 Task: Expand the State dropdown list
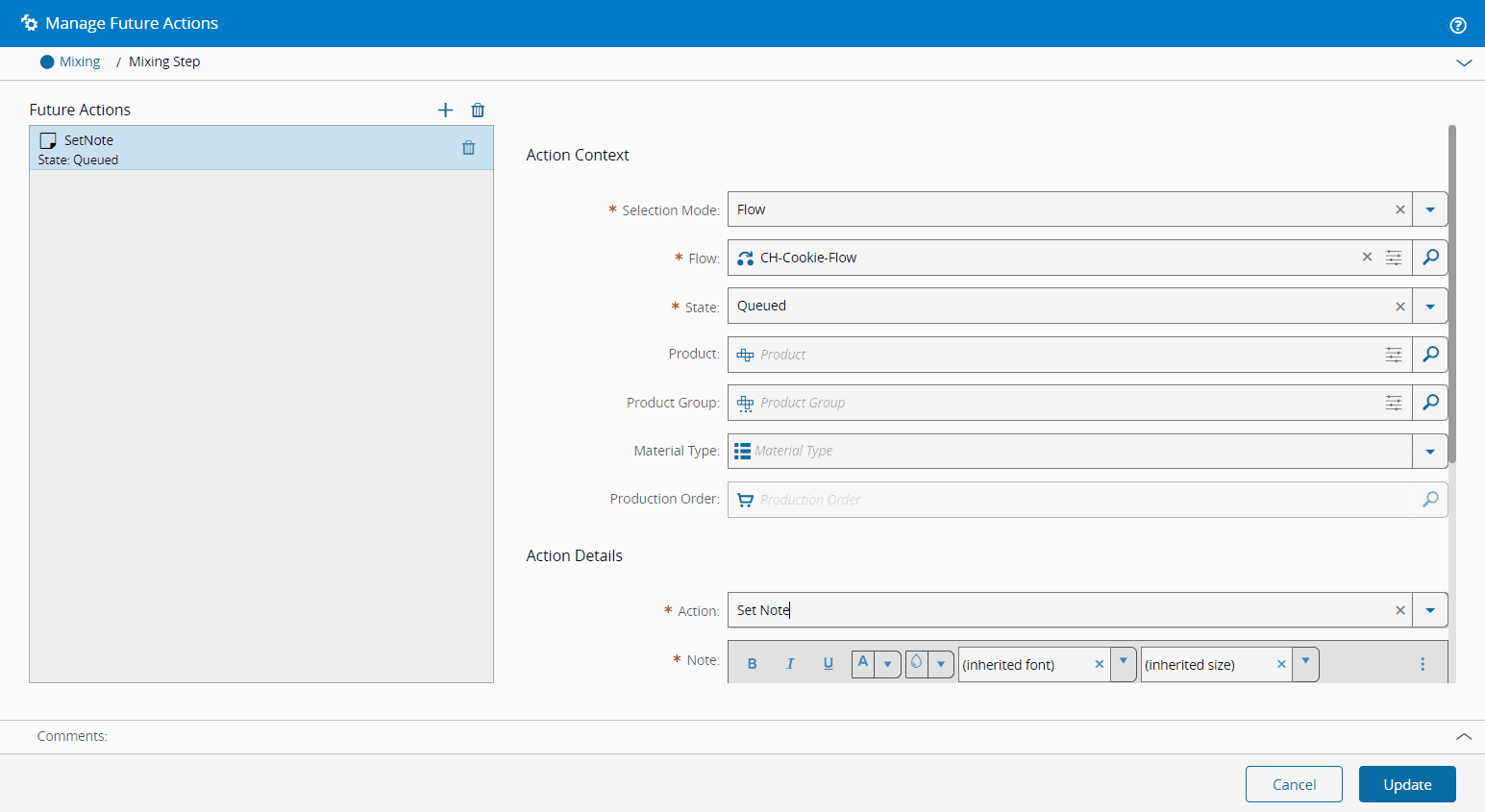(x=1430, y=307)
